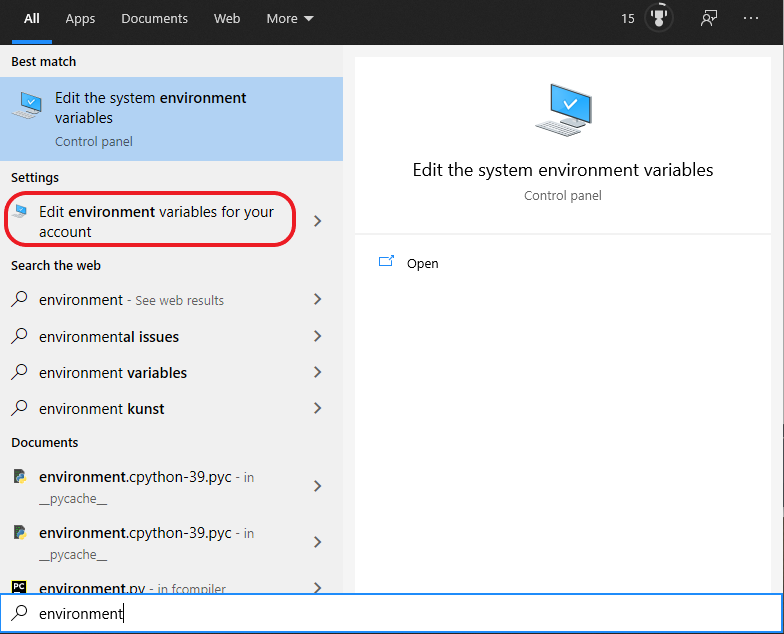Click the PyCharm icon next to environment.py
This screenshot has height=634, width=784.
click(19, 588)
